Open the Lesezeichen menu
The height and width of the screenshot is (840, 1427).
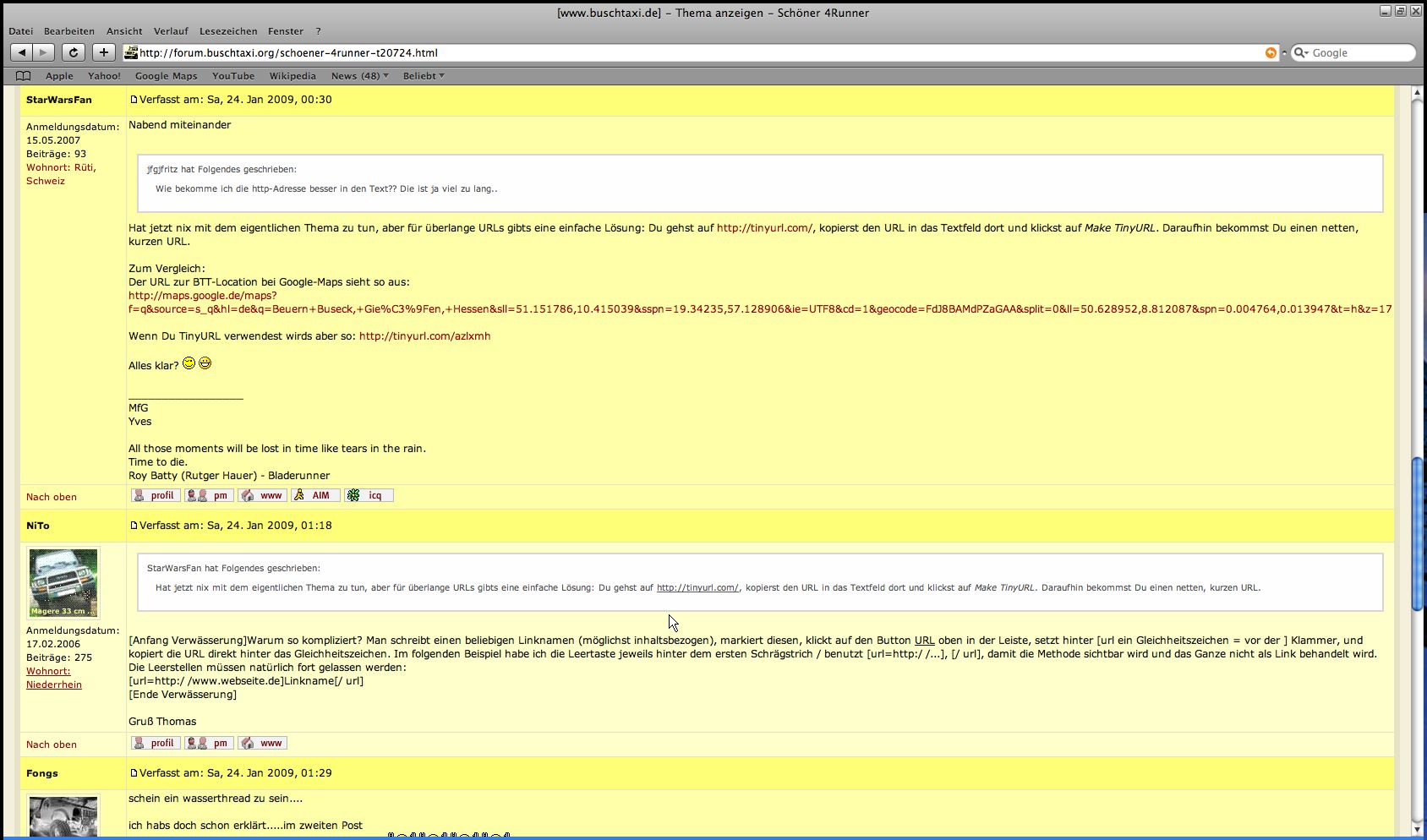(228, 31)
